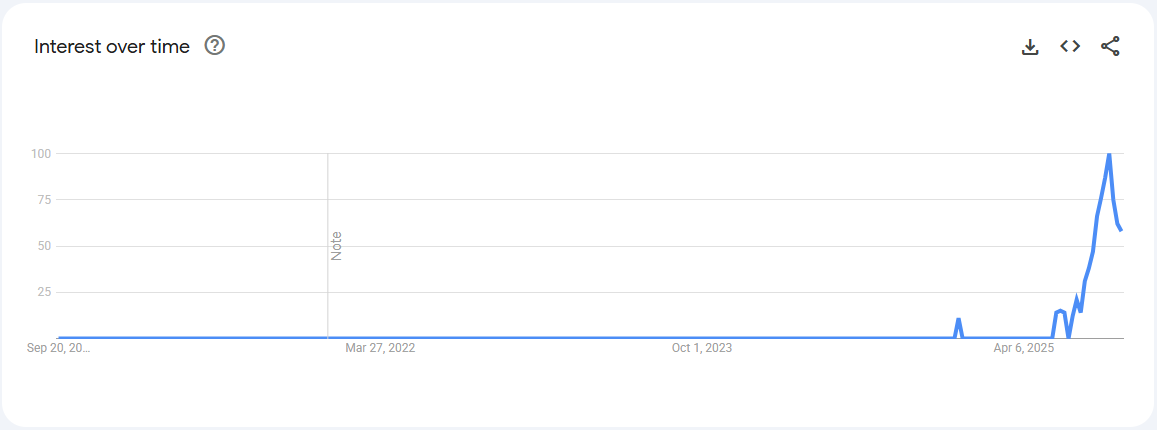Click the Interest over time heading
Image resolution: width=1157 pixels, height=430 pixels.
click(112, 46)
